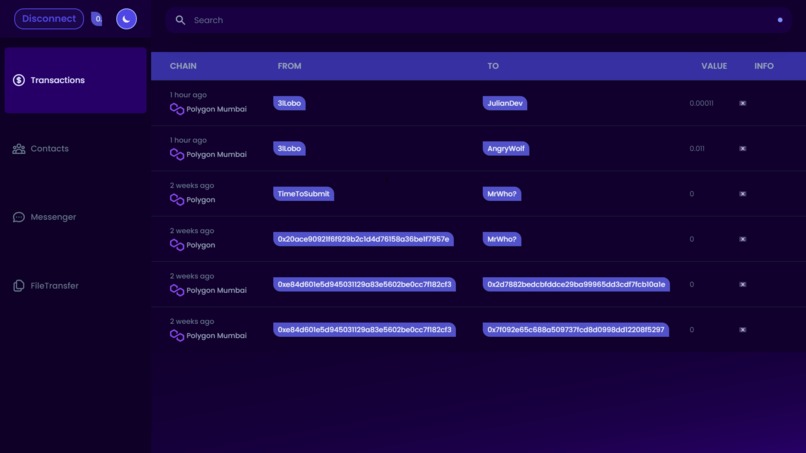
Task: Open the Contacts sidebar tab
Action: pos(76,149)
